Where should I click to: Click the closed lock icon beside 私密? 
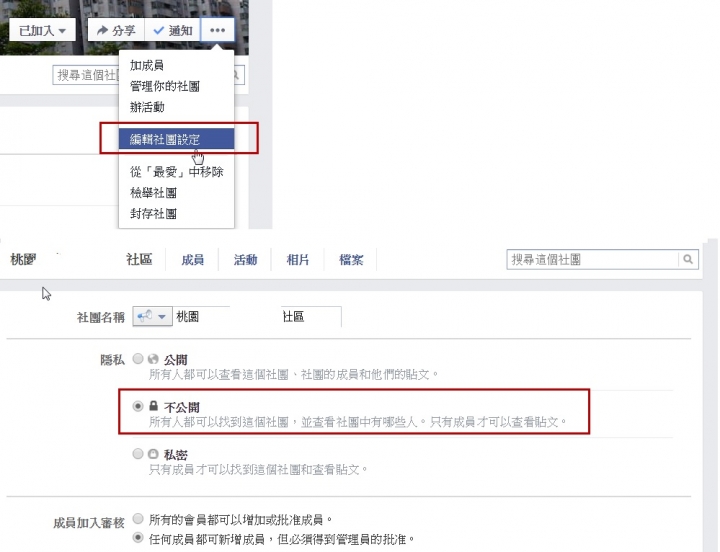pyautogui.click(x=153, y=454)
